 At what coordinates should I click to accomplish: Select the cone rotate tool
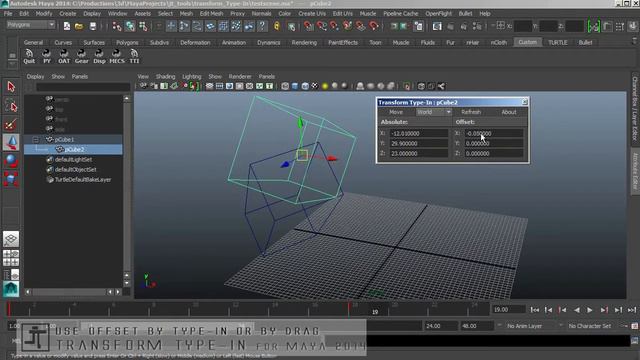point(11,142)
